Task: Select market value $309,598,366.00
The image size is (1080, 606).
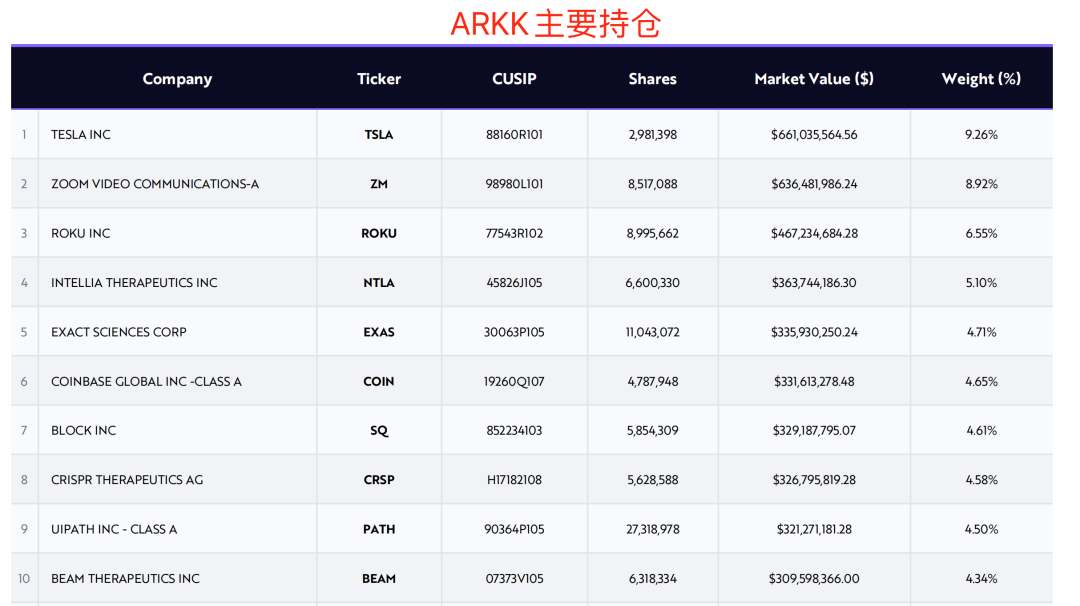Action: click(x=814, y=579)
